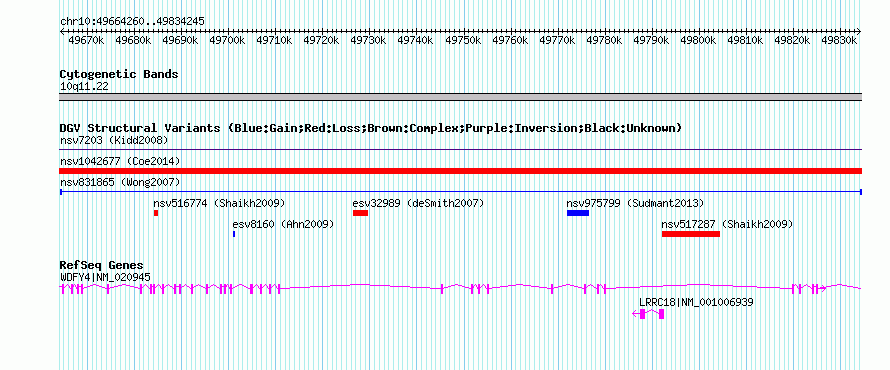The width and height of the screenshot is (890, 370).
Task: Select the gray 10q11.22 cytogenetic band bar
Action: click(460, 97)
